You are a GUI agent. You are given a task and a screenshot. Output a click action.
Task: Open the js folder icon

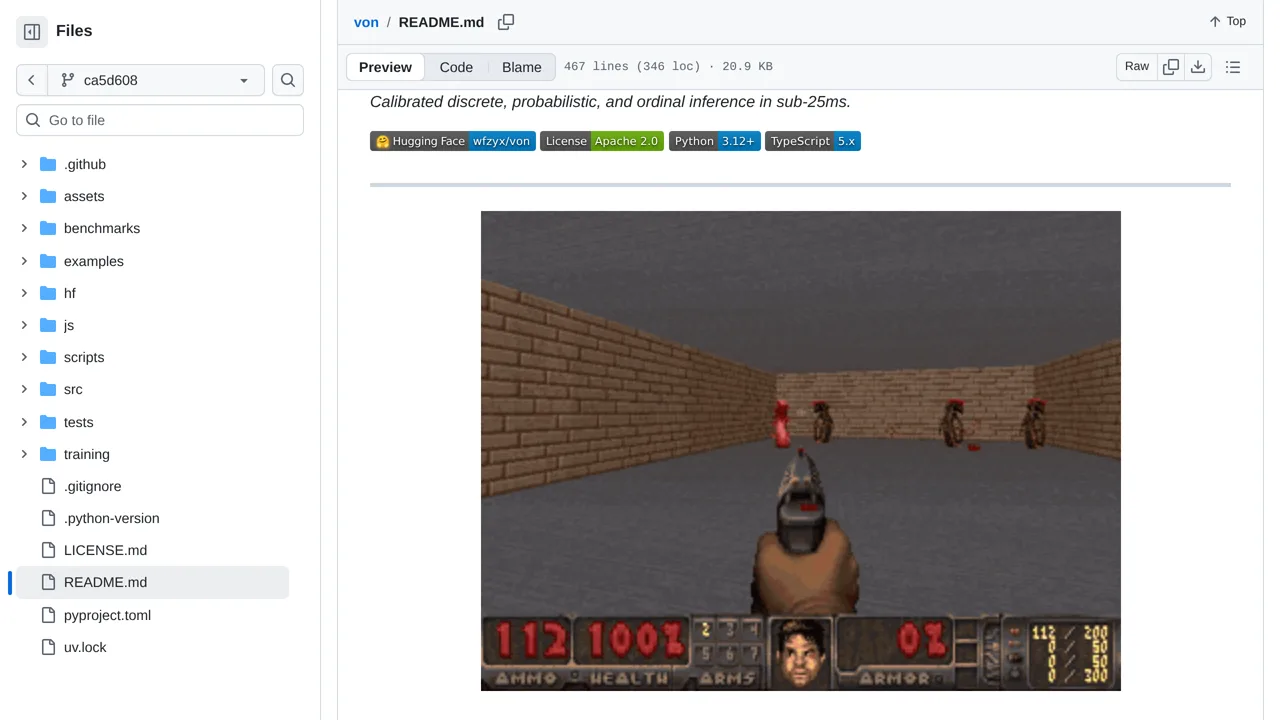tap(48, 325)
